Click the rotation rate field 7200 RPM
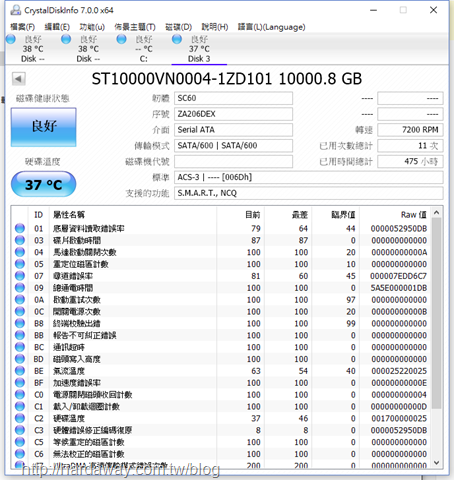The height and width of the screenshot is (480, 454). point(410,130)
